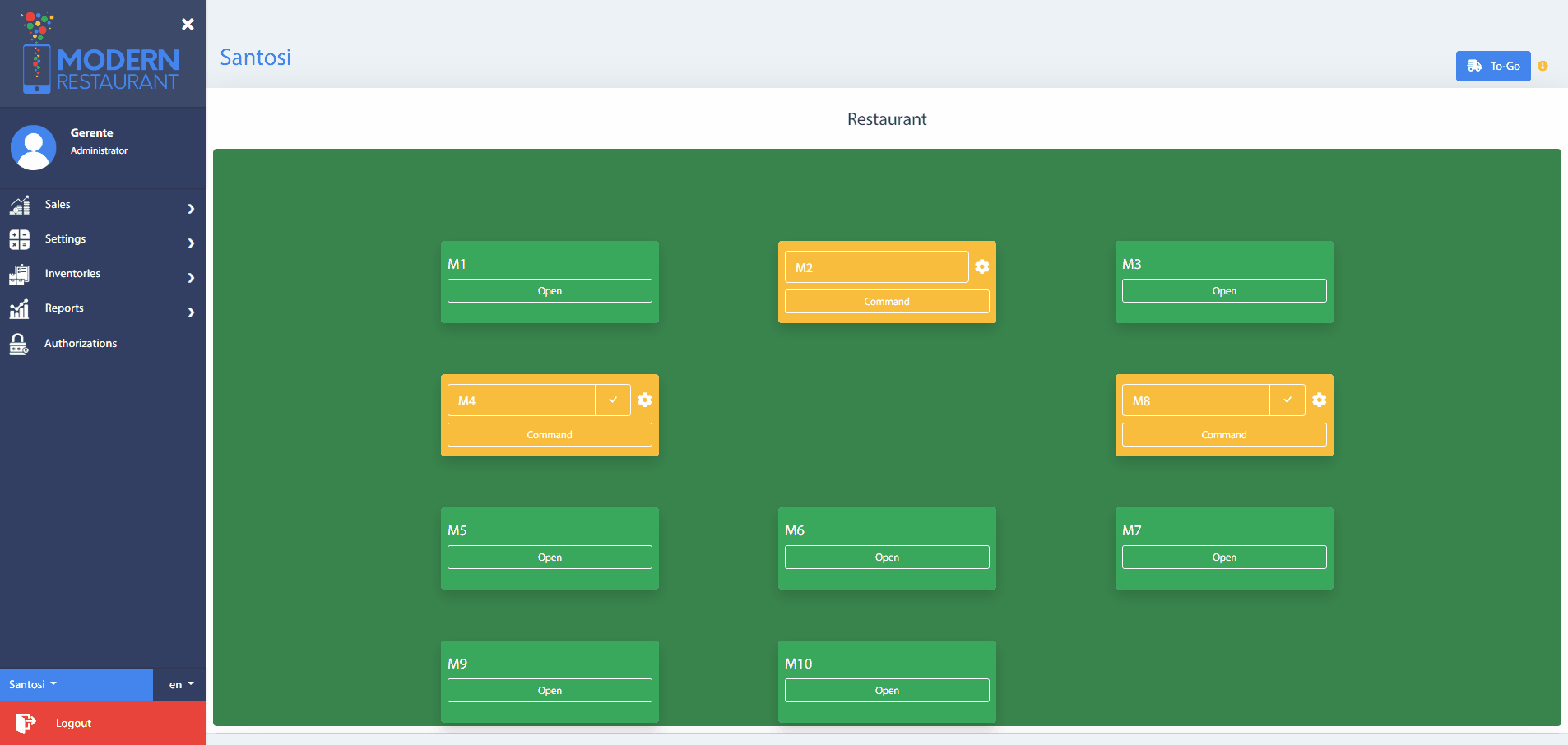
Task: Close the sidebar with the X
Action: [x=188, y=24]
